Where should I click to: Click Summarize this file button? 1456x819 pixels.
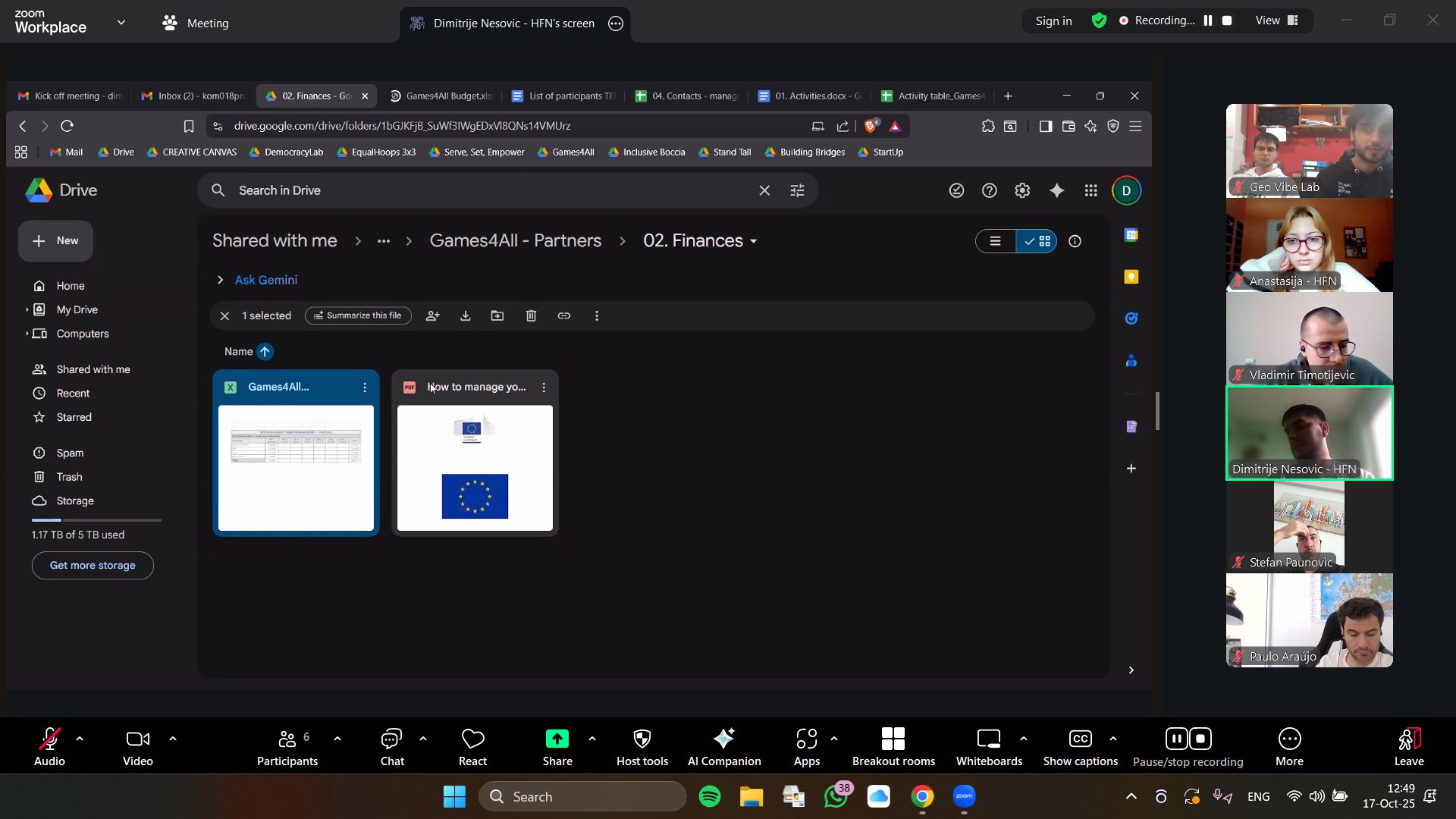358,315
